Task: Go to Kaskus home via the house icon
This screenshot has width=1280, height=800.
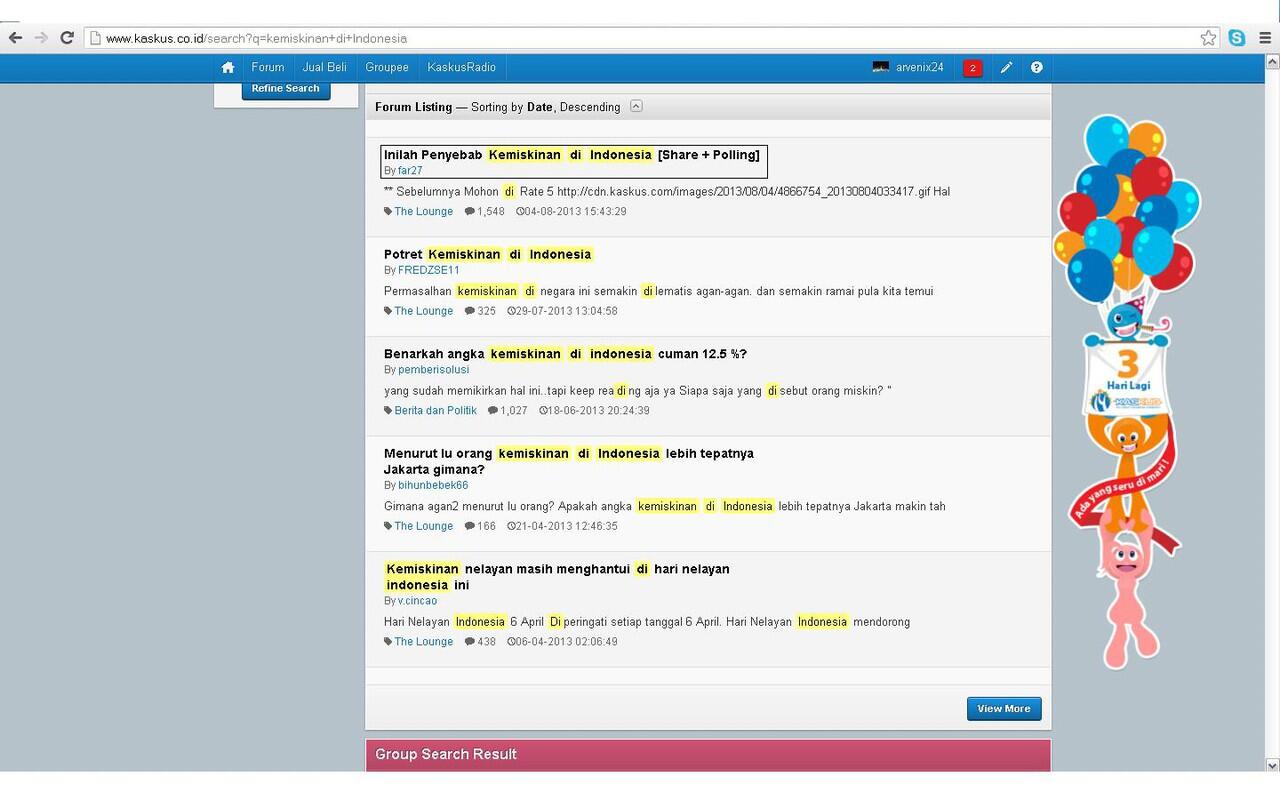Action: (x=228, y=67)
